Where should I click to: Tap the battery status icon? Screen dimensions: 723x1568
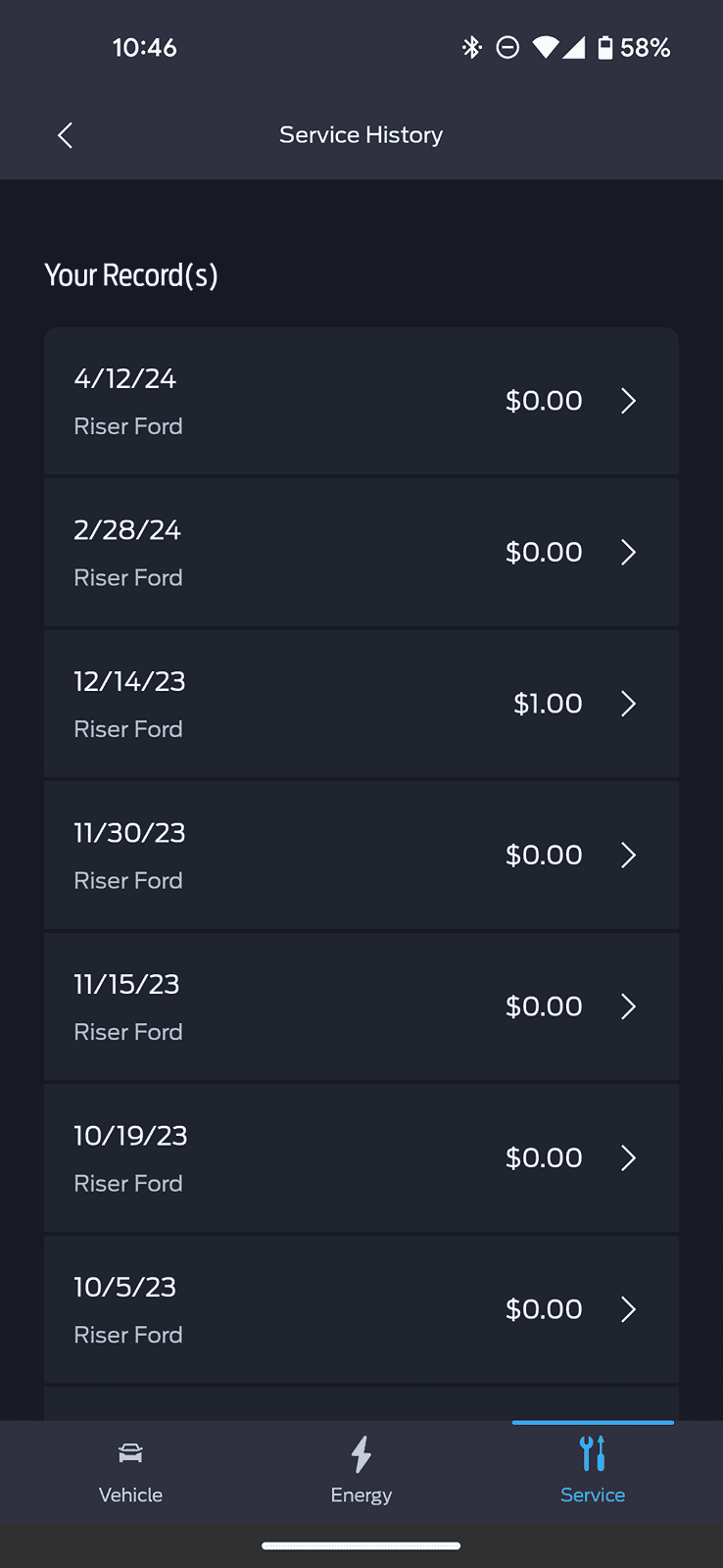pos(605,47)
